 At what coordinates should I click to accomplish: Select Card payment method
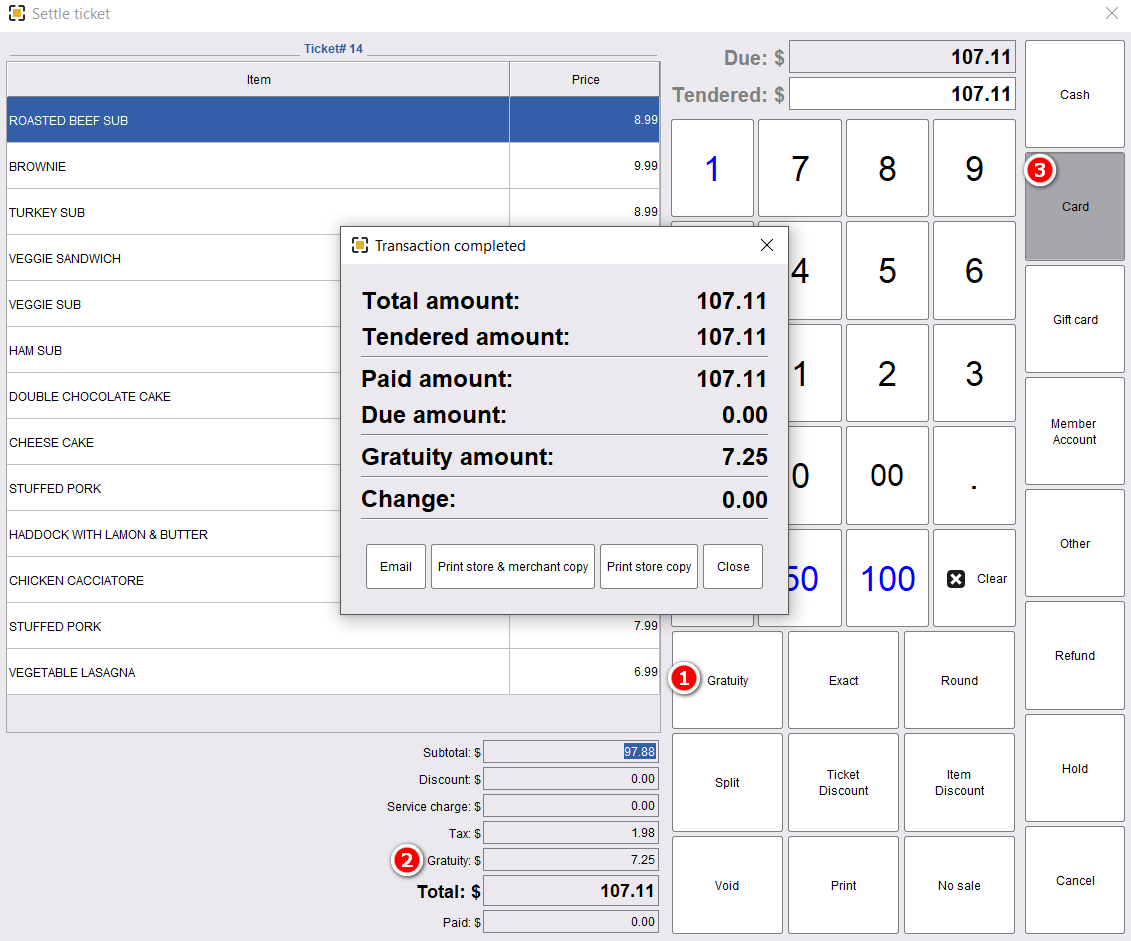pyautogui.click(x=1074, y=206)
